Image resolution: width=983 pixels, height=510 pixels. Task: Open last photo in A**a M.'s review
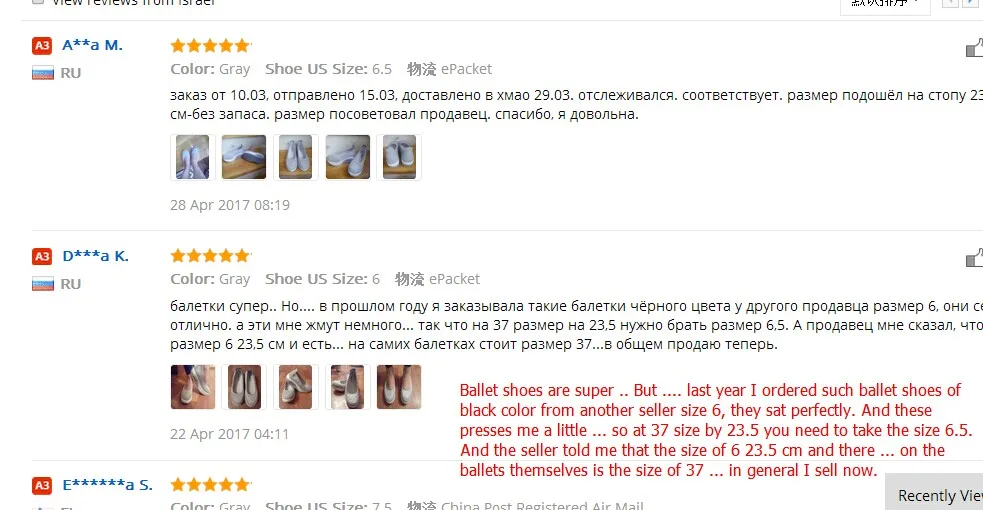point(399,157)
